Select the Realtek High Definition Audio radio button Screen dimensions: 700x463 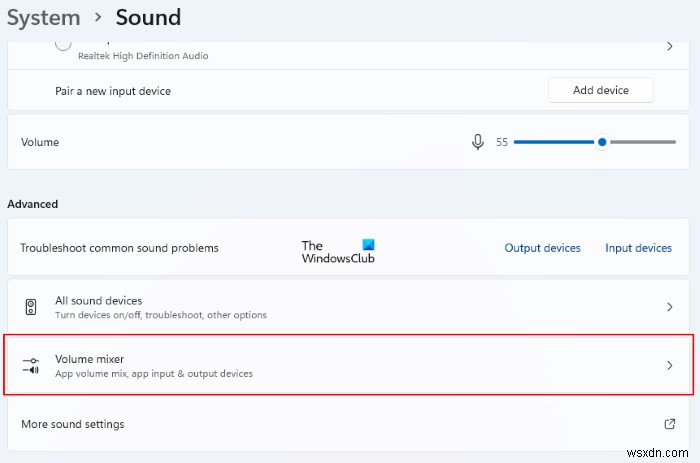[63, 44]
